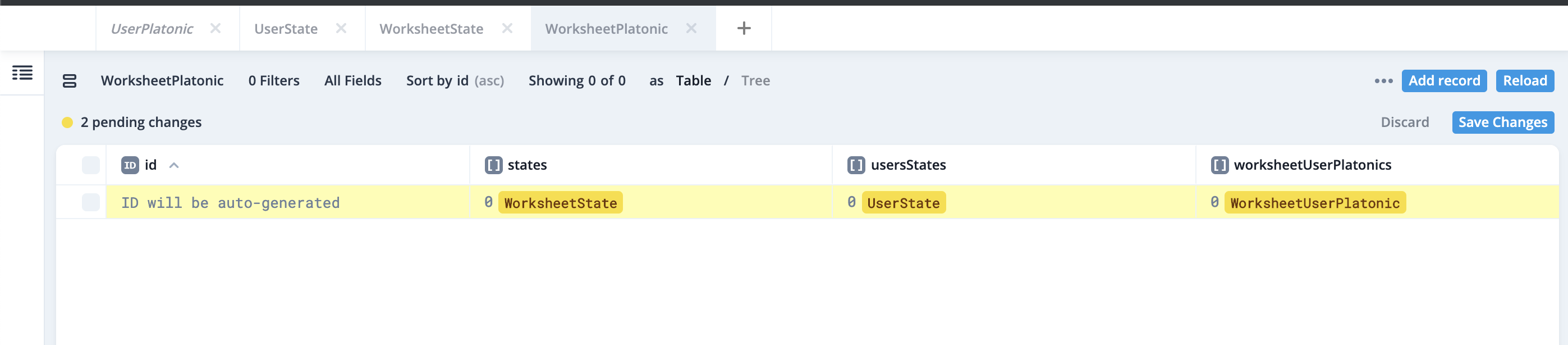Switch to the UserState tab

pos(286,29)
